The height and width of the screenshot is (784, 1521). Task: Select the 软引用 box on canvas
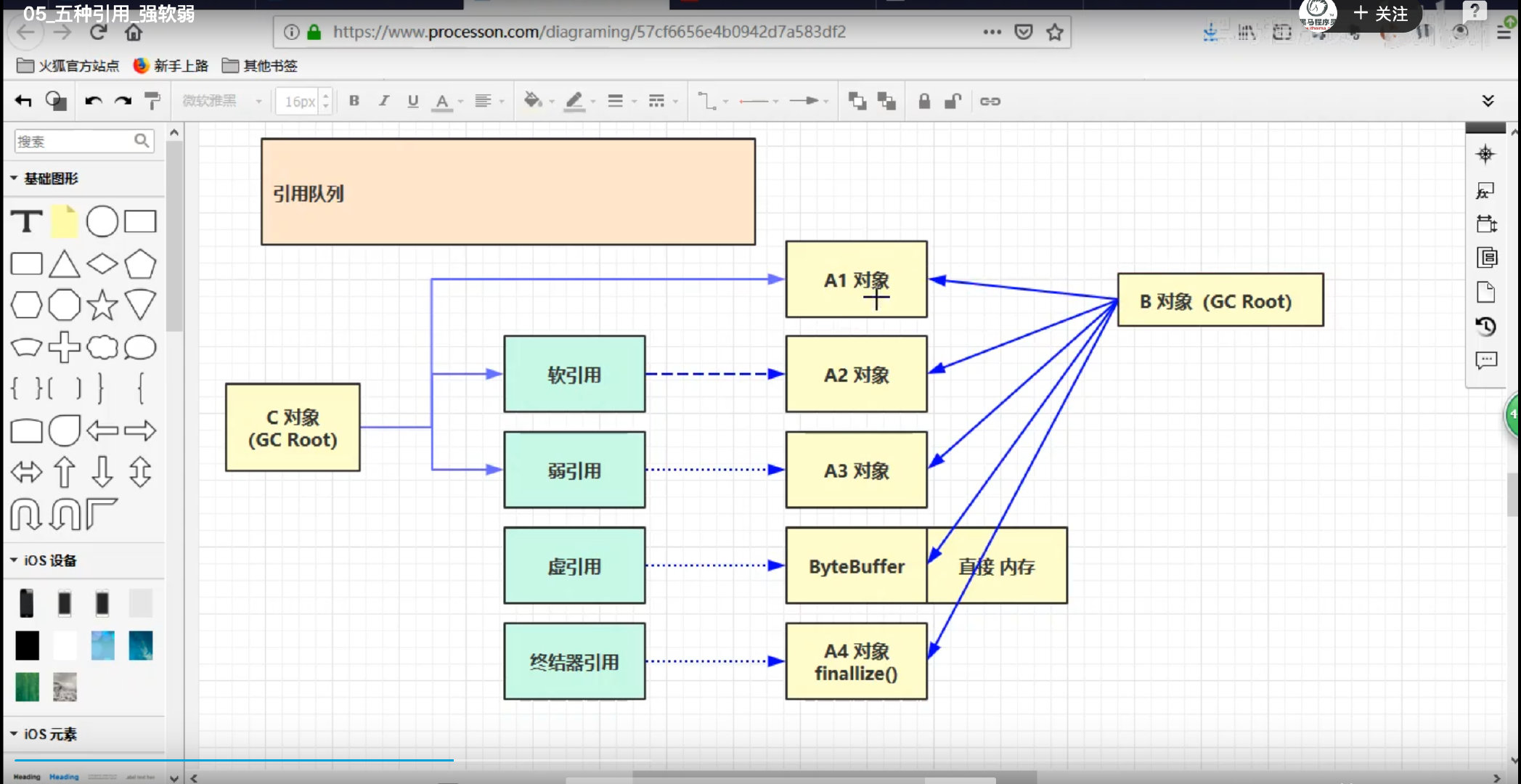click(x=574, y=375)
